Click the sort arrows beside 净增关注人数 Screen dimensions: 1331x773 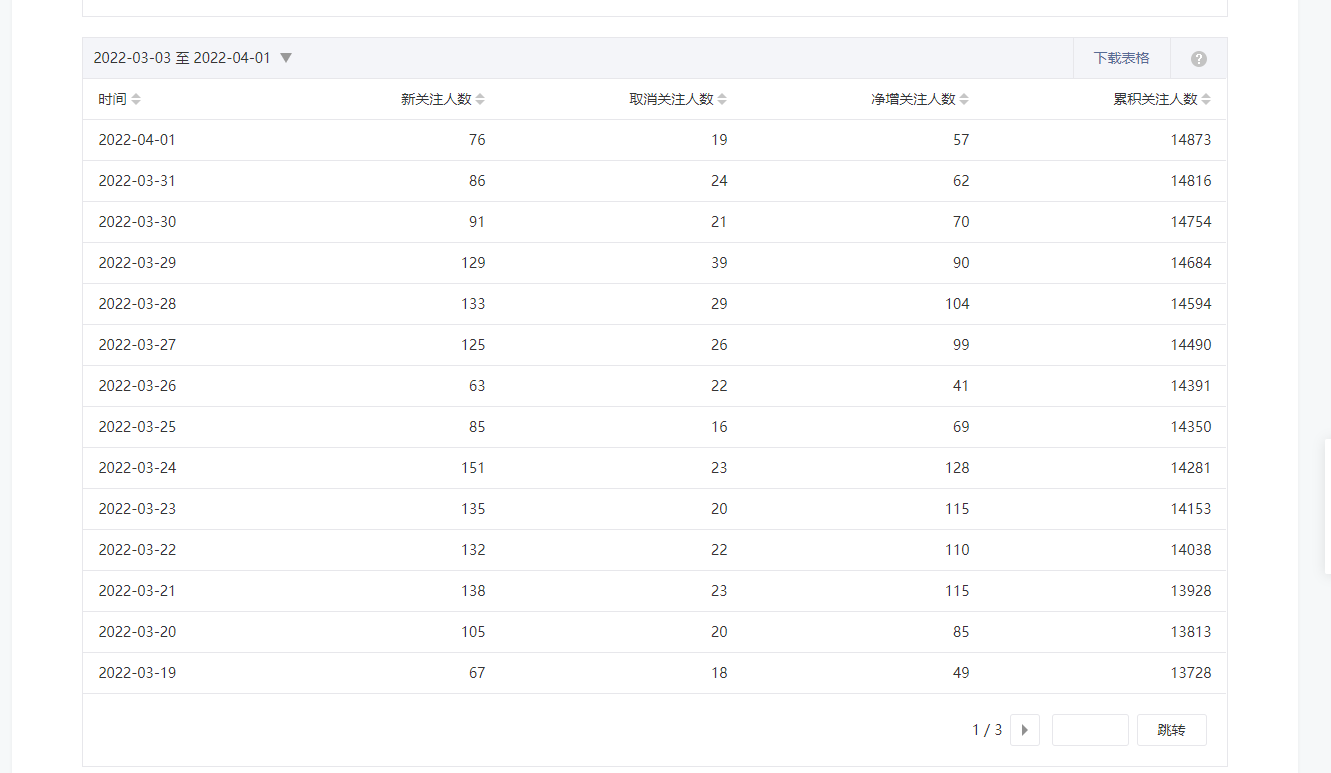pyautogui.click(x=964, y=99)
